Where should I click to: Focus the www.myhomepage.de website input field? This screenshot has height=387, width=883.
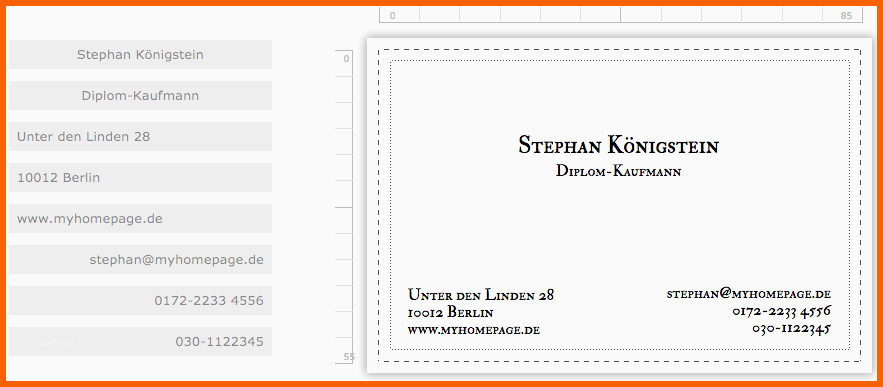pyautogui.click(x=140, y=219)
